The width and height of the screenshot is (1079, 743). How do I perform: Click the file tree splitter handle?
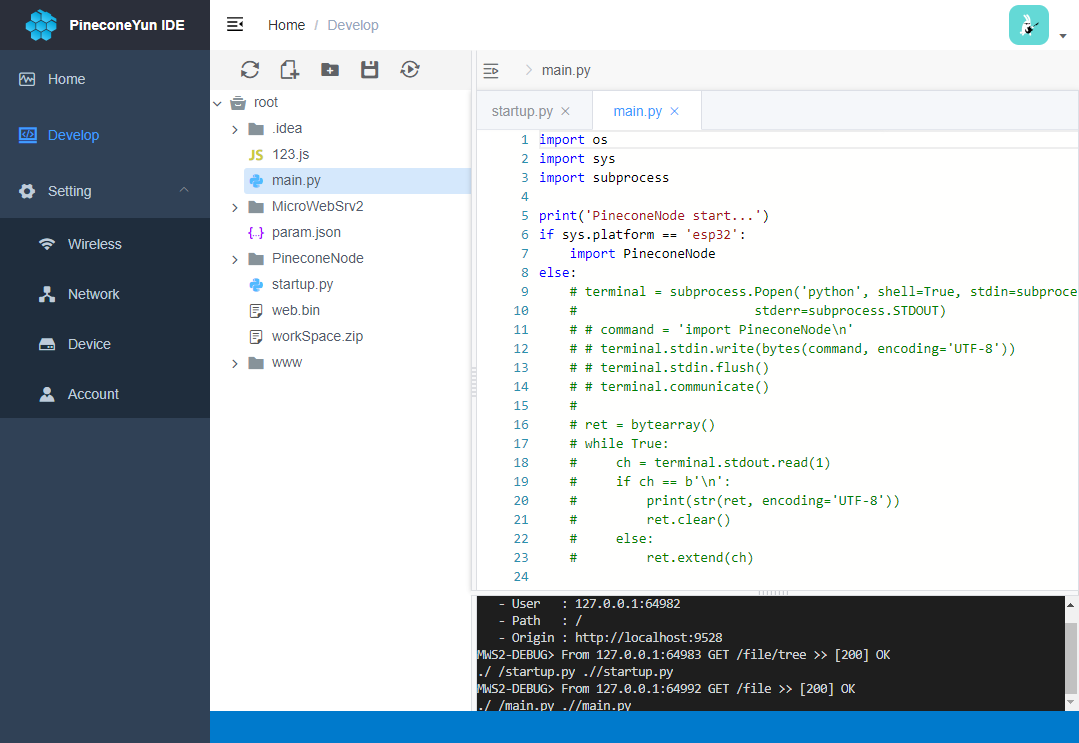[x=473, y=382]
